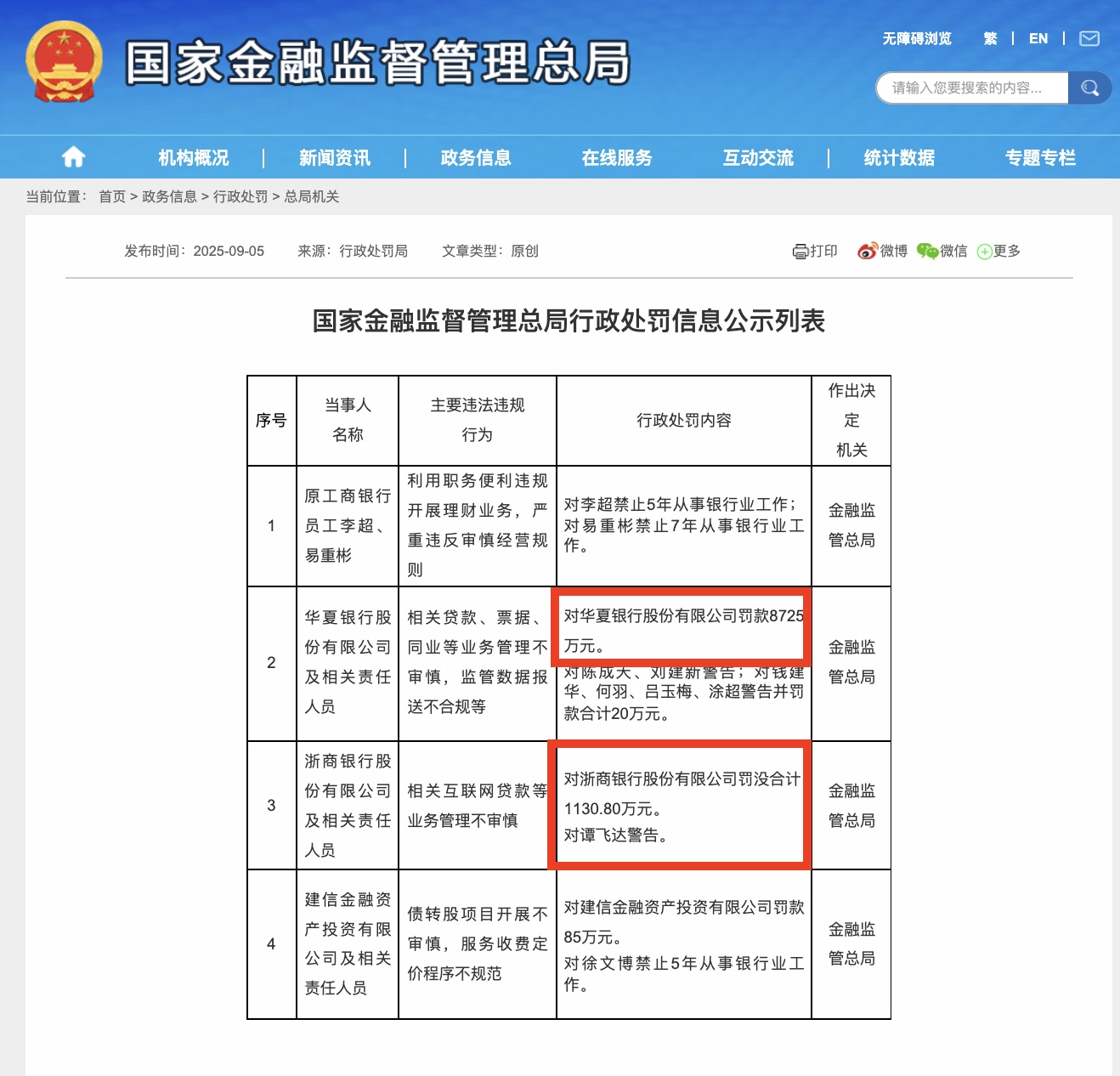Switch to traditional Chinese 繁
1120x1076 pixels.
990,38
